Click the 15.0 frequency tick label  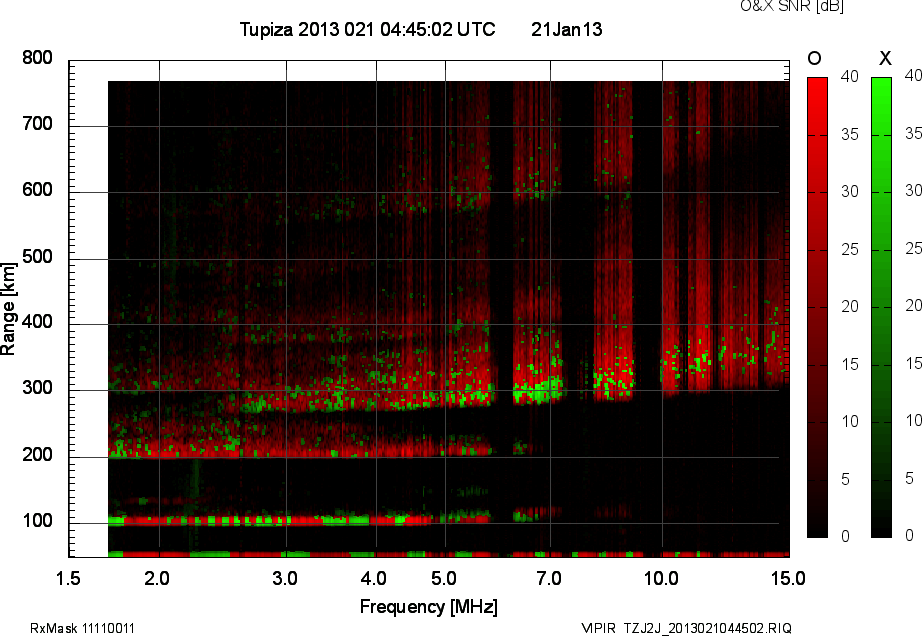tap(788, 579)
